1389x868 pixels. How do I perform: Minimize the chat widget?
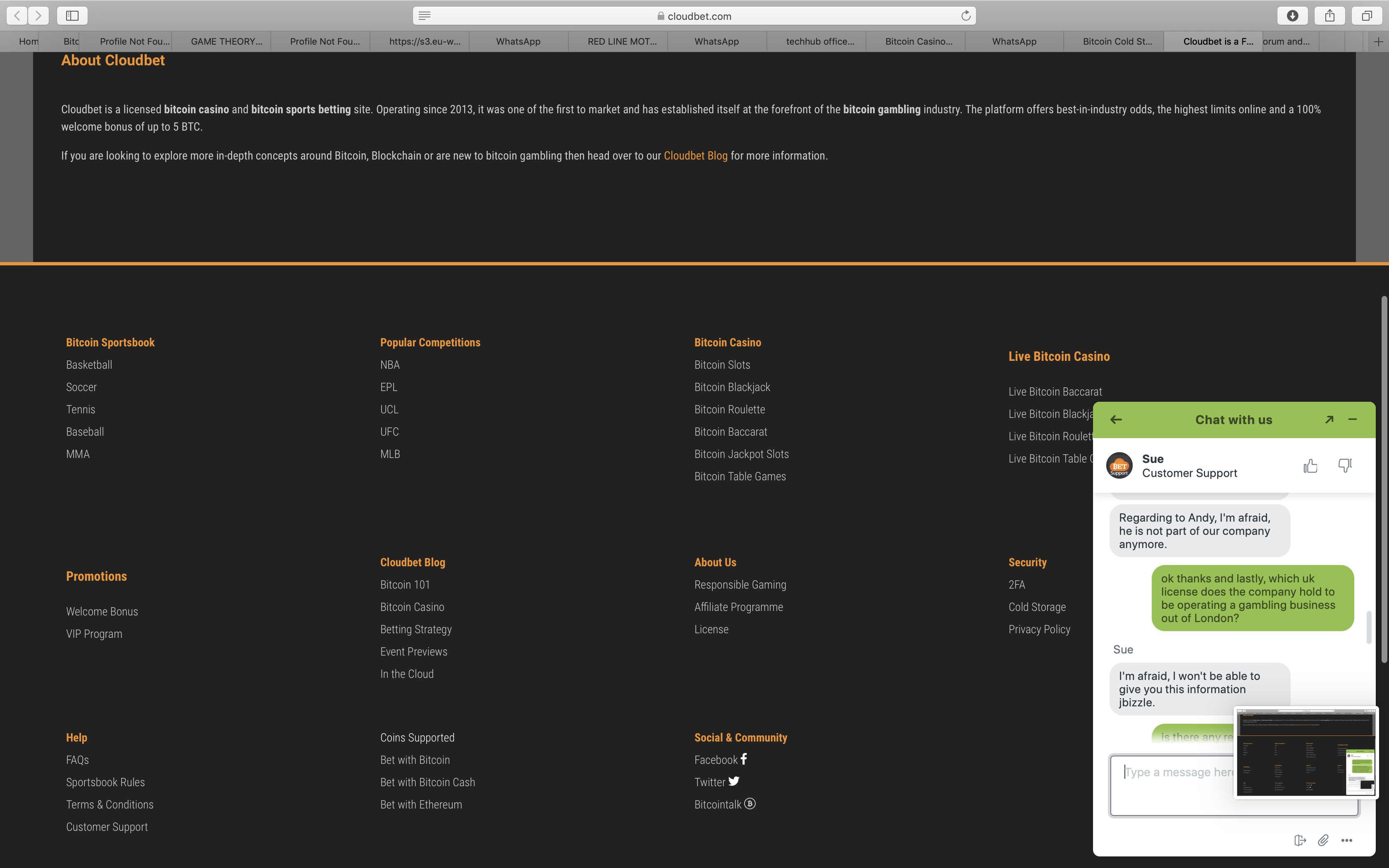[x=1352, y=420]
